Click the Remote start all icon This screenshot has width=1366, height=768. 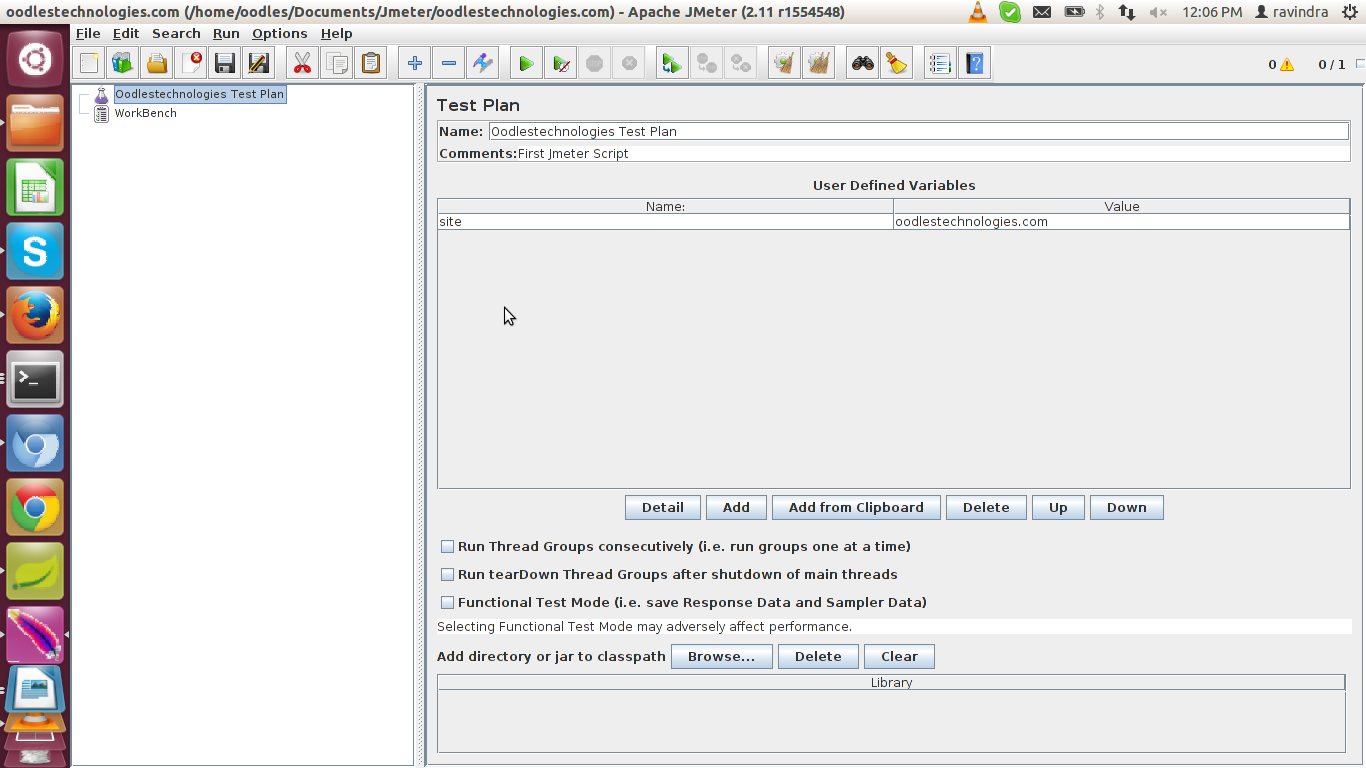pyautogui.click(x=672, y=64)
